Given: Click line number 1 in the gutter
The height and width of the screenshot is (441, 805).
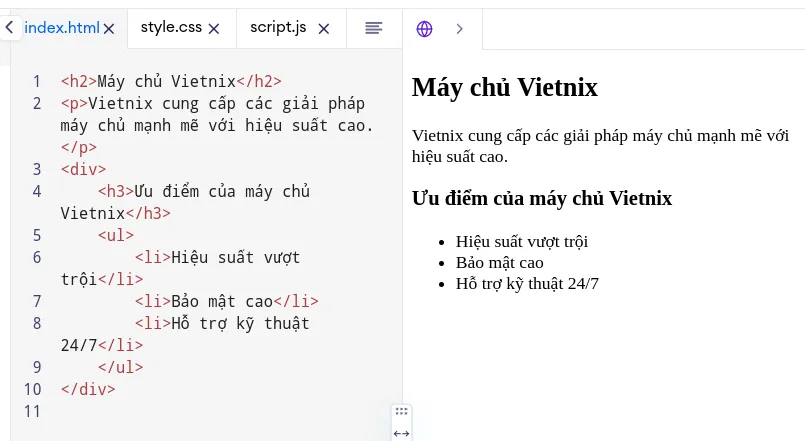Looking at the screenshot, I should pyautogui.click(x=36, y=82).
